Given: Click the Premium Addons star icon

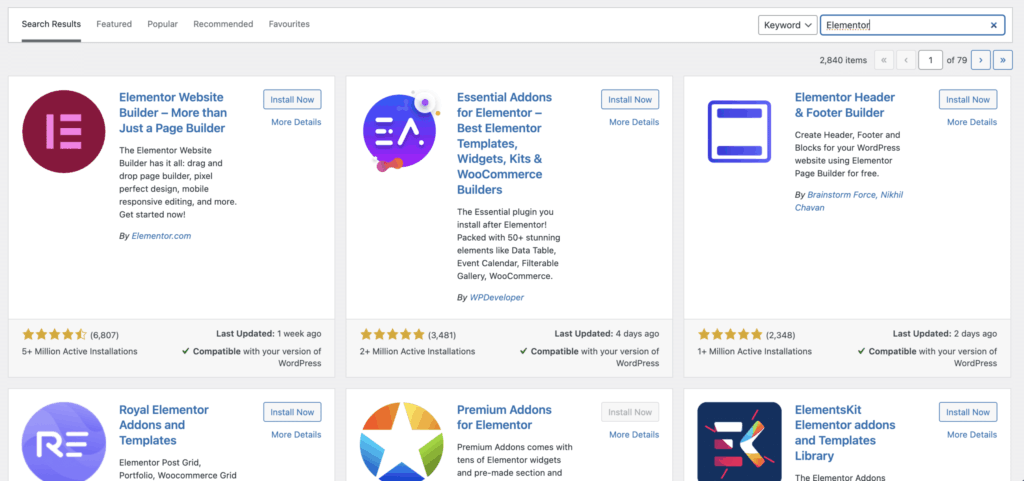Looking at the screenshot, I should point(402,441).
